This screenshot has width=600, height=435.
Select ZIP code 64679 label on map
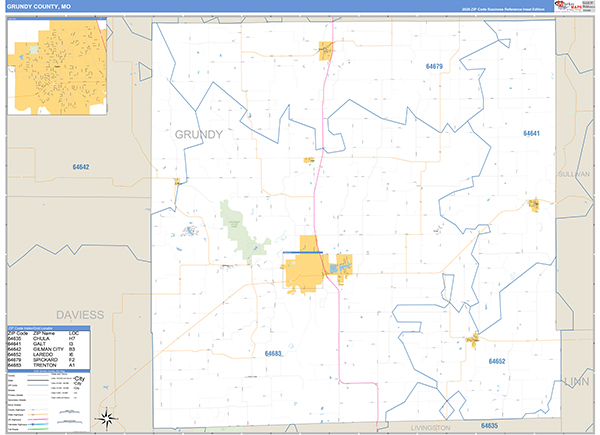[434, 66]
